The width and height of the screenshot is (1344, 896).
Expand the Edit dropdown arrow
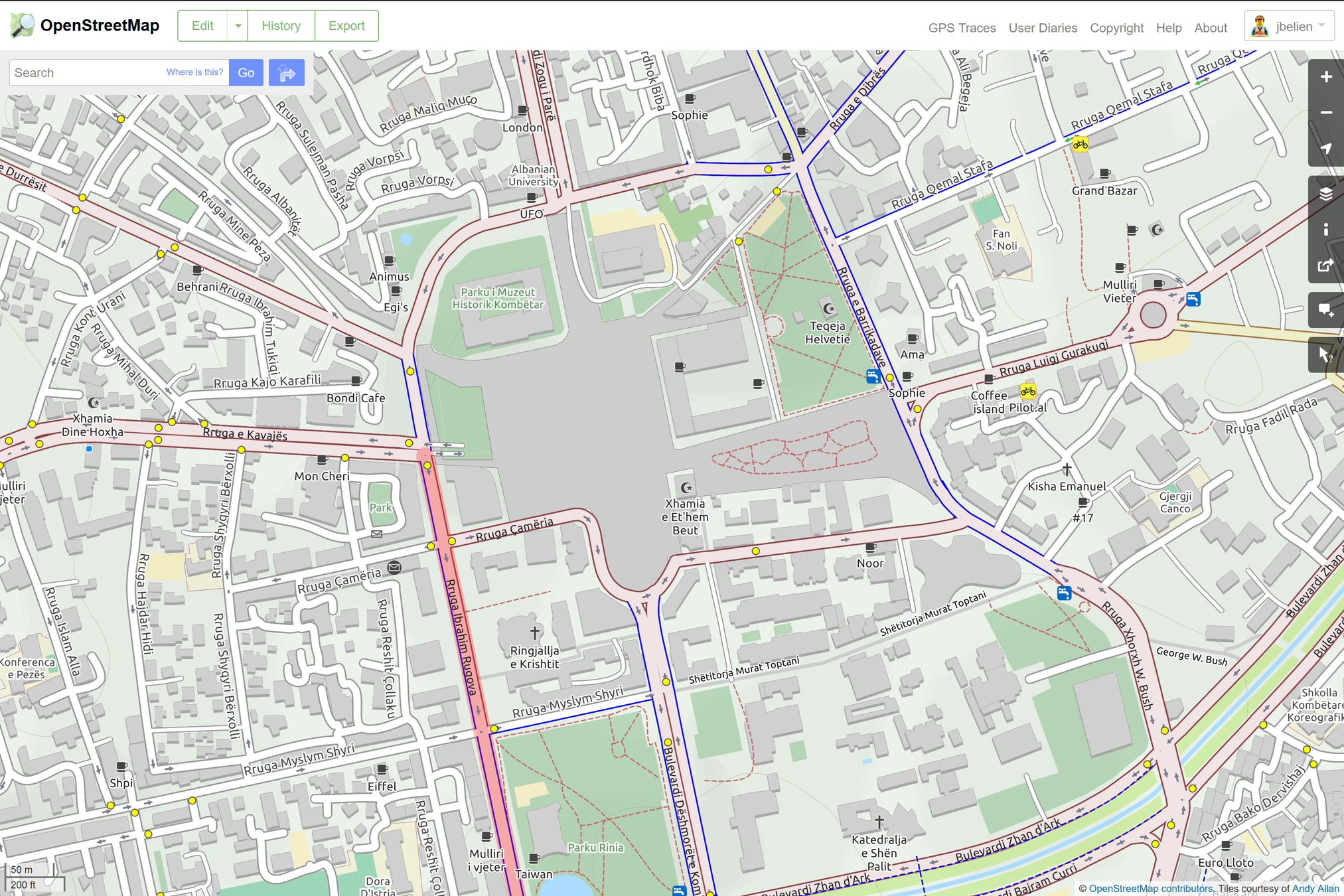pyautogui.click(x=238, y=26)
